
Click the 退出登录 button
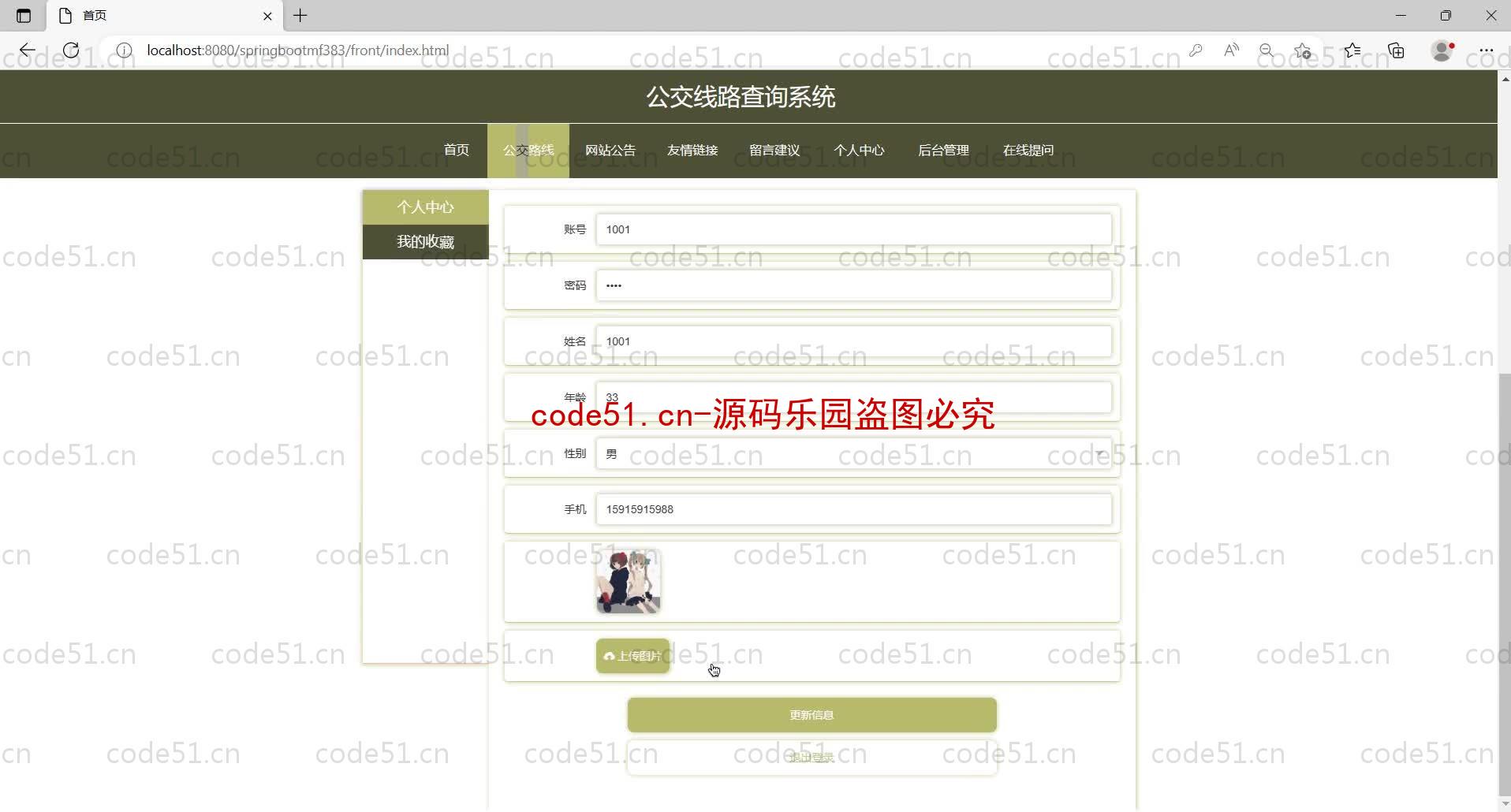[812, 758]
